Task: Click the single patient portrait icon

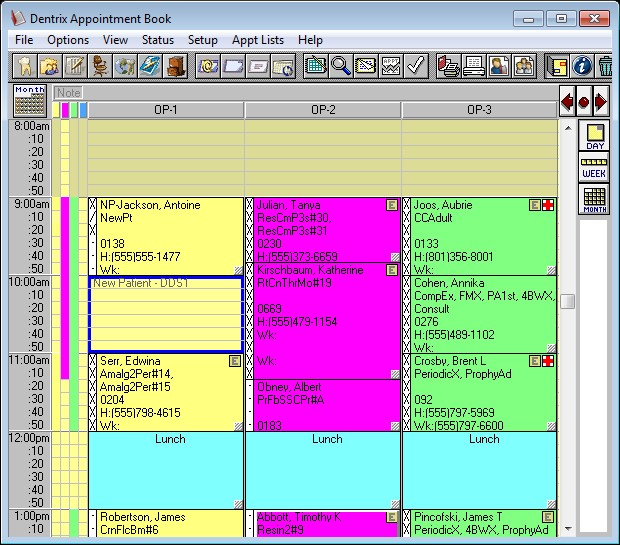Action: tap(499, 66)
